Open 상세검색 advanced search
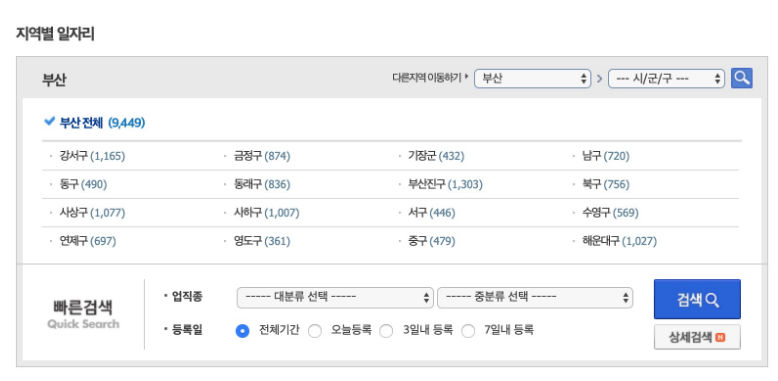The width and height of the screenshot is (778, 381). coord(697,337)
